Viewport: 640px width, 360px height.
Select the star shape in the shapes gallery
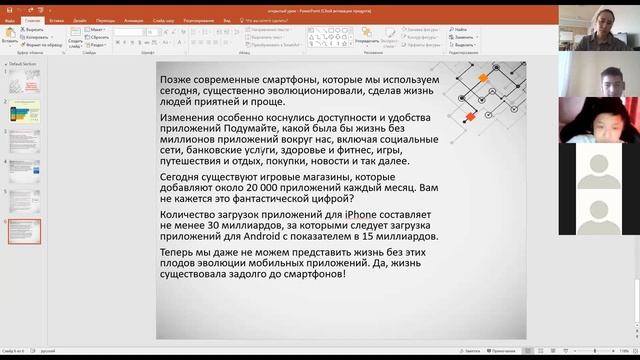(344, 44)
